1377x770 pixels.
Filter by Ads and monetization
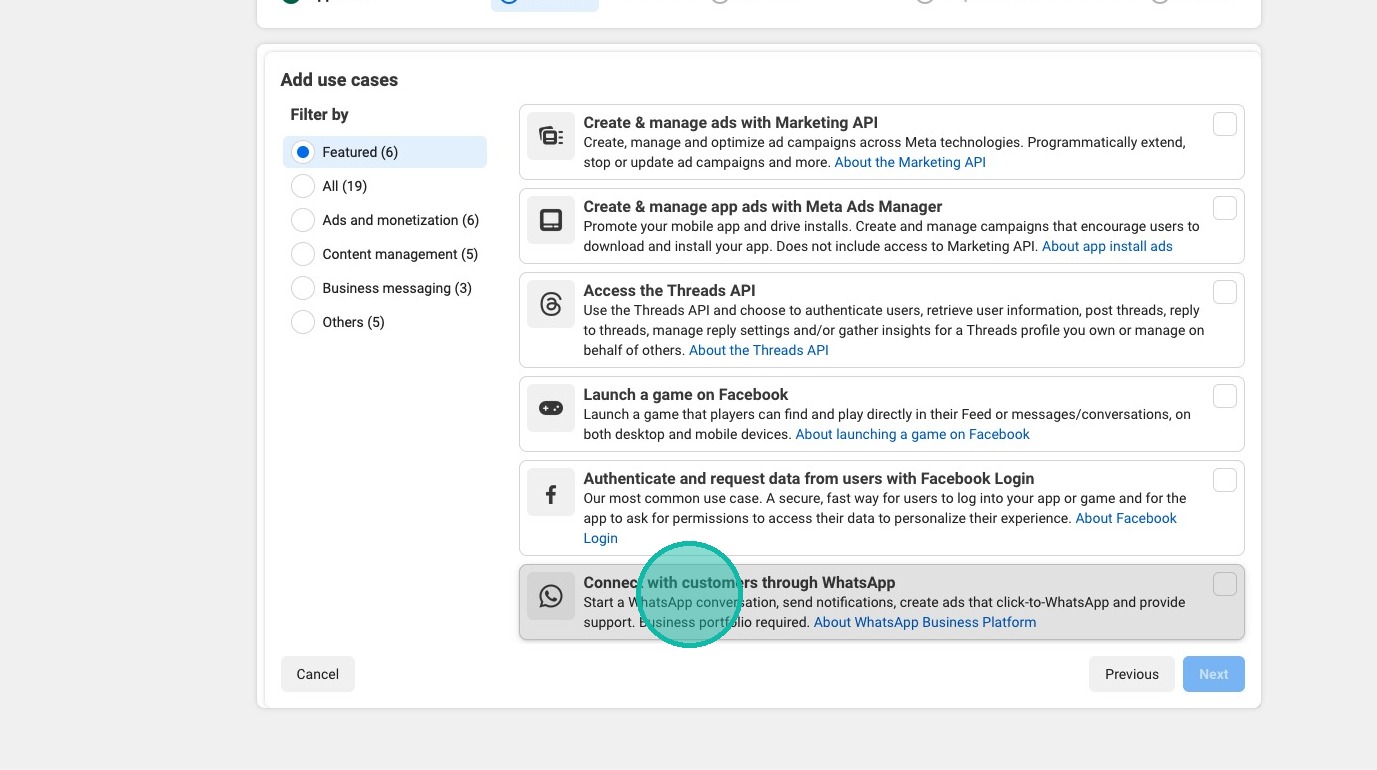(303, 220)
